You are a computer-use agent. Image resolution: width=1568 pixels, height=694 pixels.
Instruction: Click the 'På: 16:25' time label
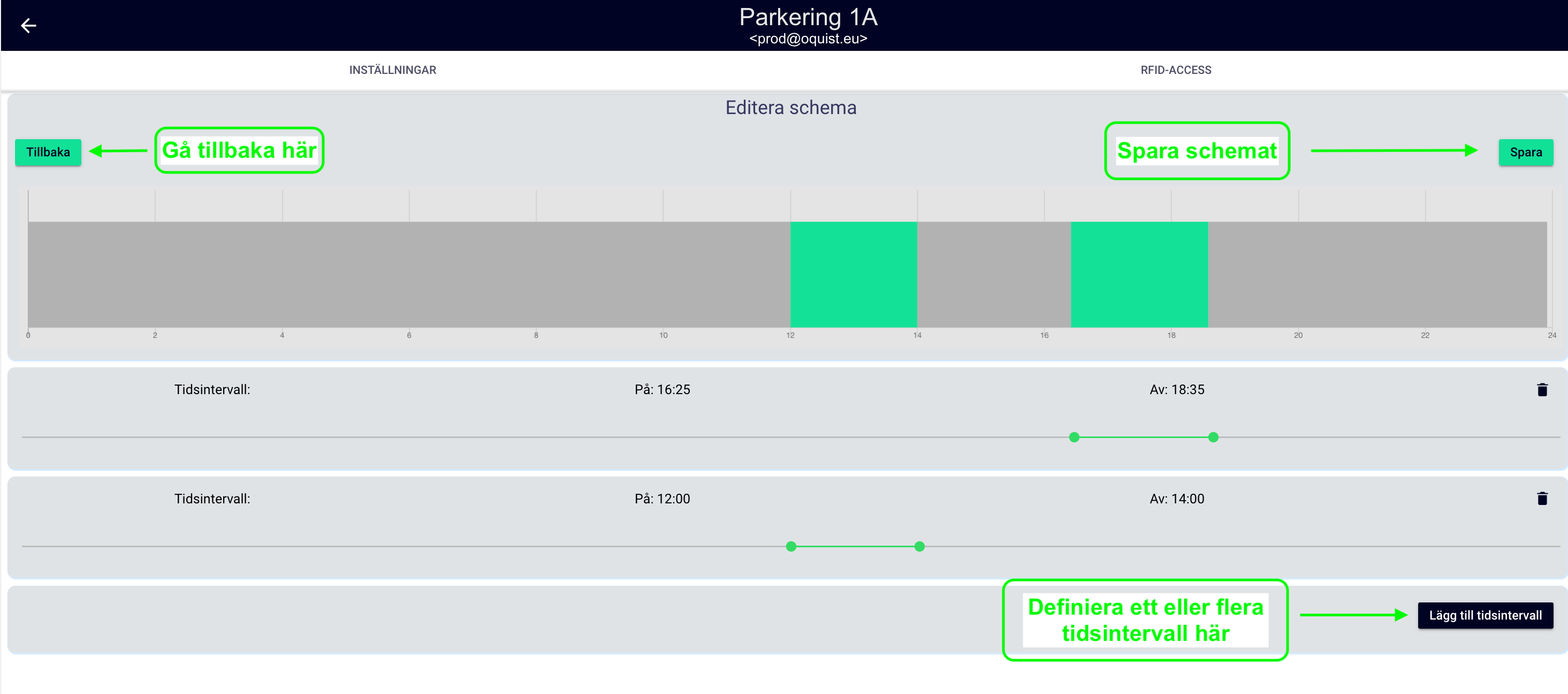661,389
